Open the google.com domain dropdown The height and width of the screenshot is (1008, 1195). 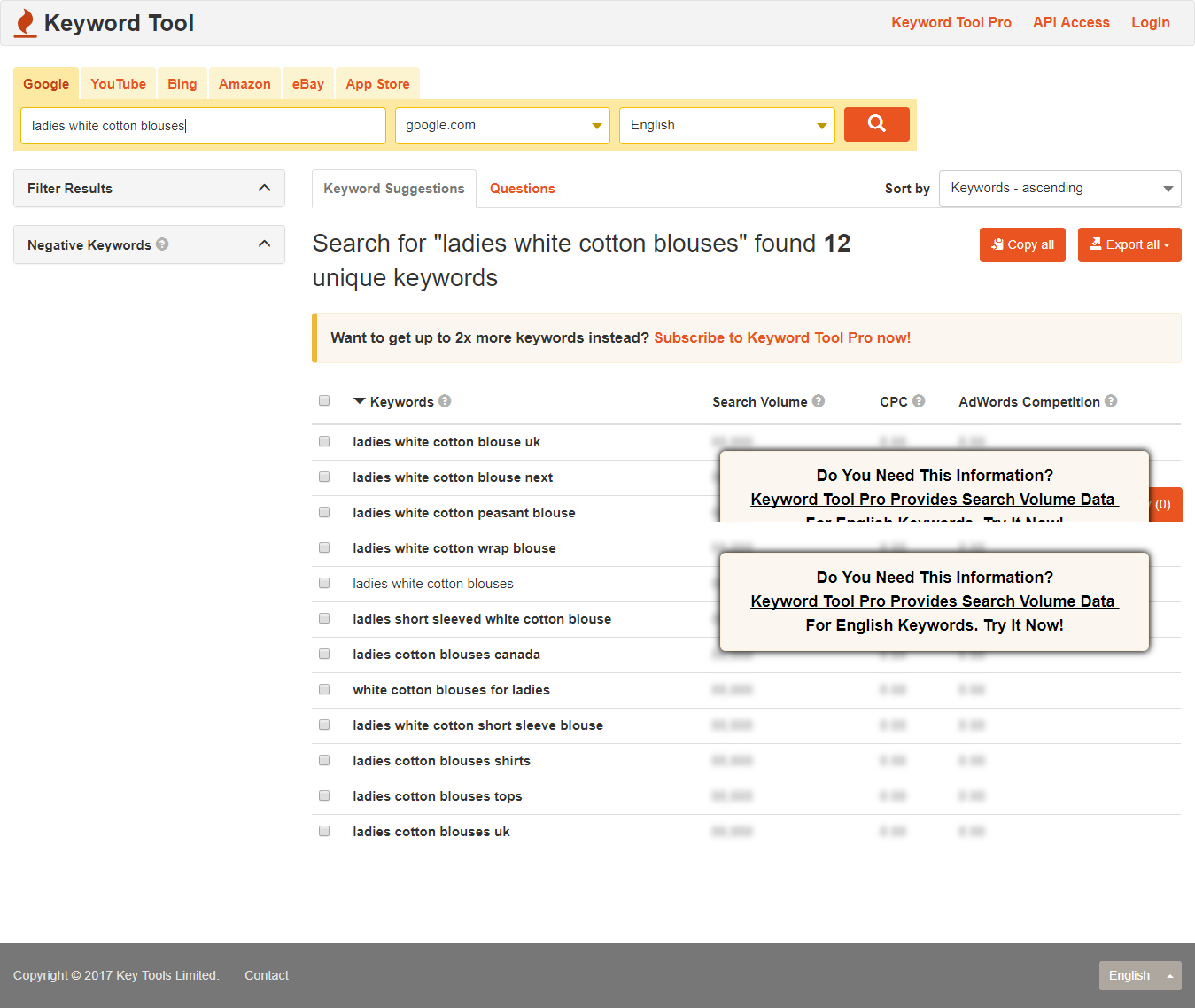pos(502,126)
